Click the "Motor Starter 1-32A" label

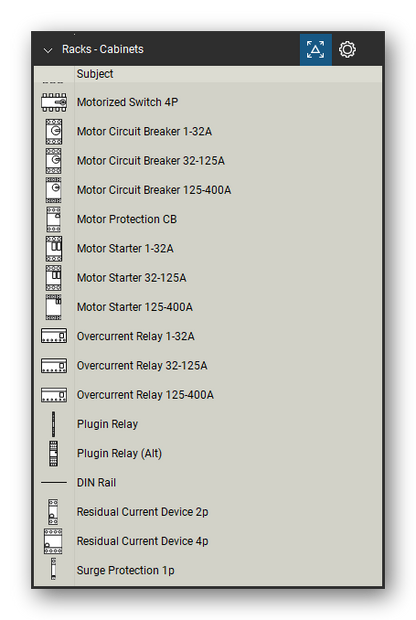coord(125,249)
